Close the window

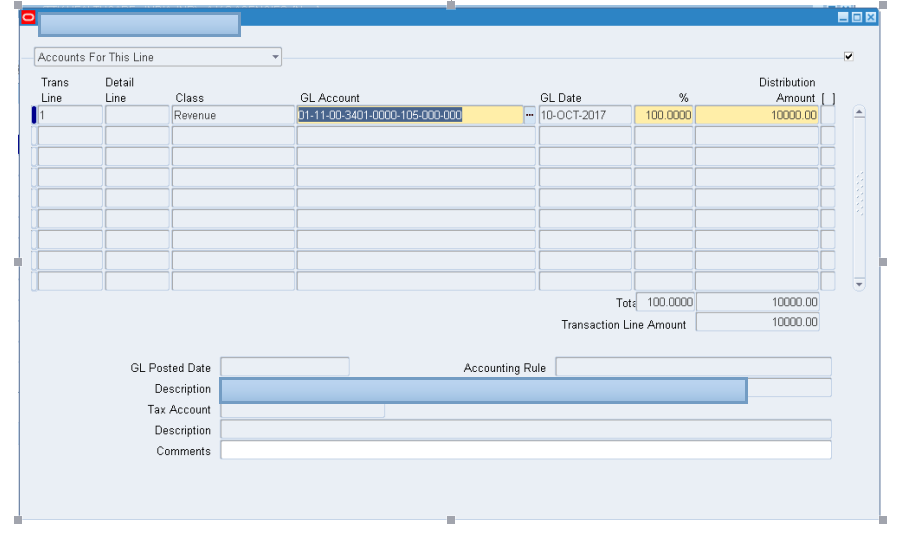(x=871, y=17)
